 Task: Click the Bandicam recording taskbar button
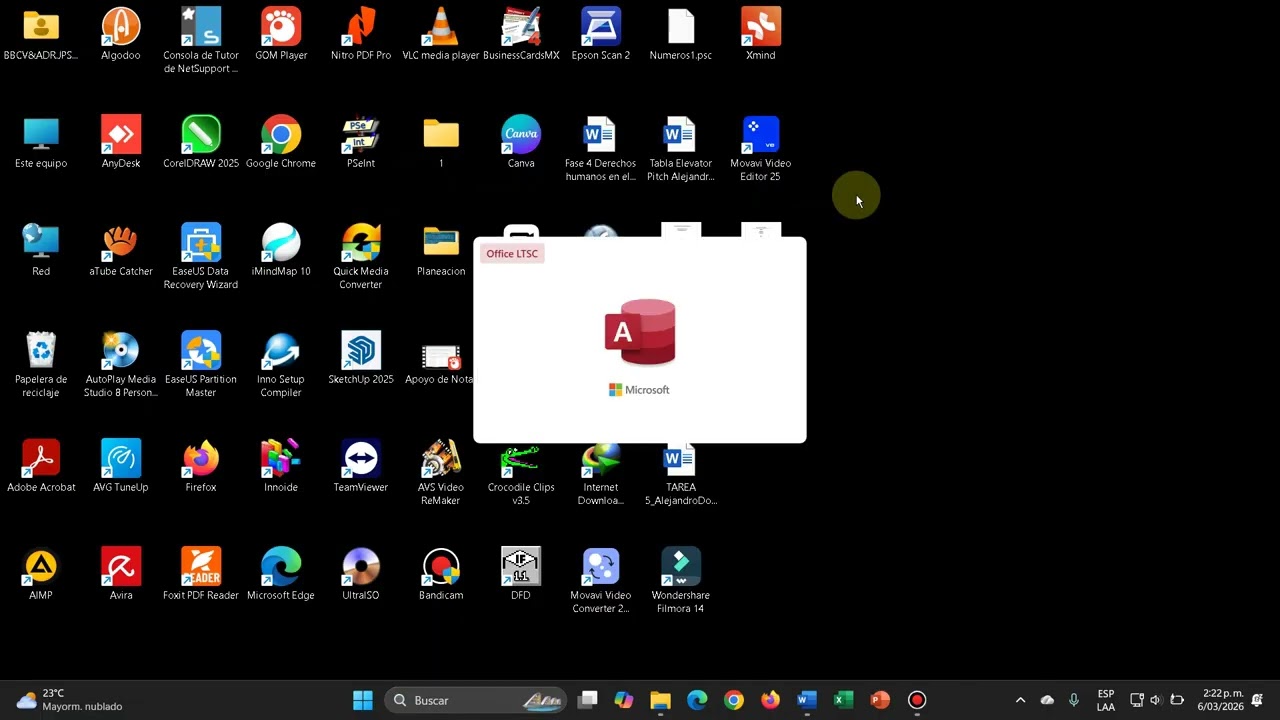click(x=917, y=700)
